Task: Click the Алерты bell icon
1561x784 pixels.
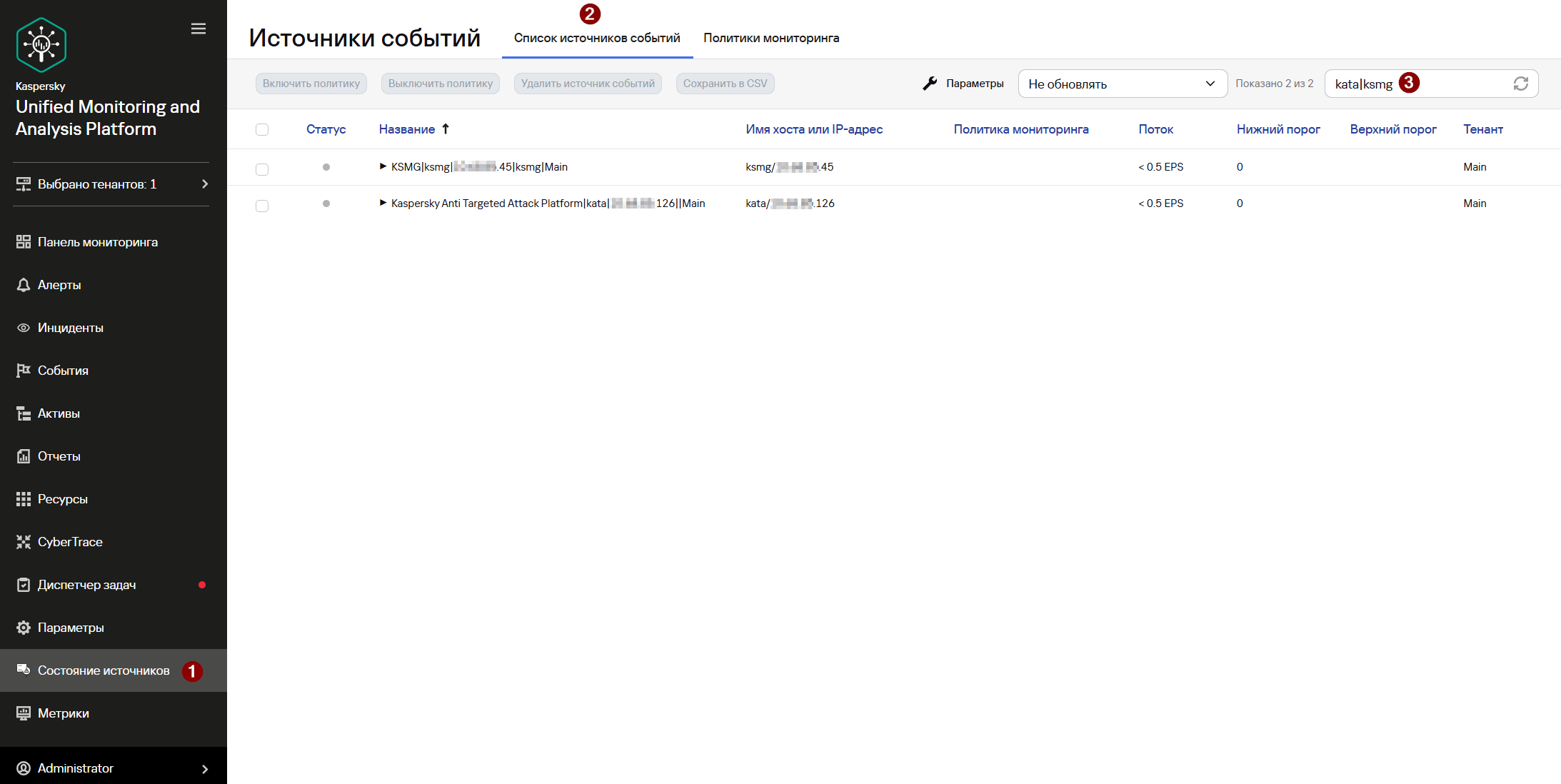Action: pyautogui.click(x=24, y=285)
